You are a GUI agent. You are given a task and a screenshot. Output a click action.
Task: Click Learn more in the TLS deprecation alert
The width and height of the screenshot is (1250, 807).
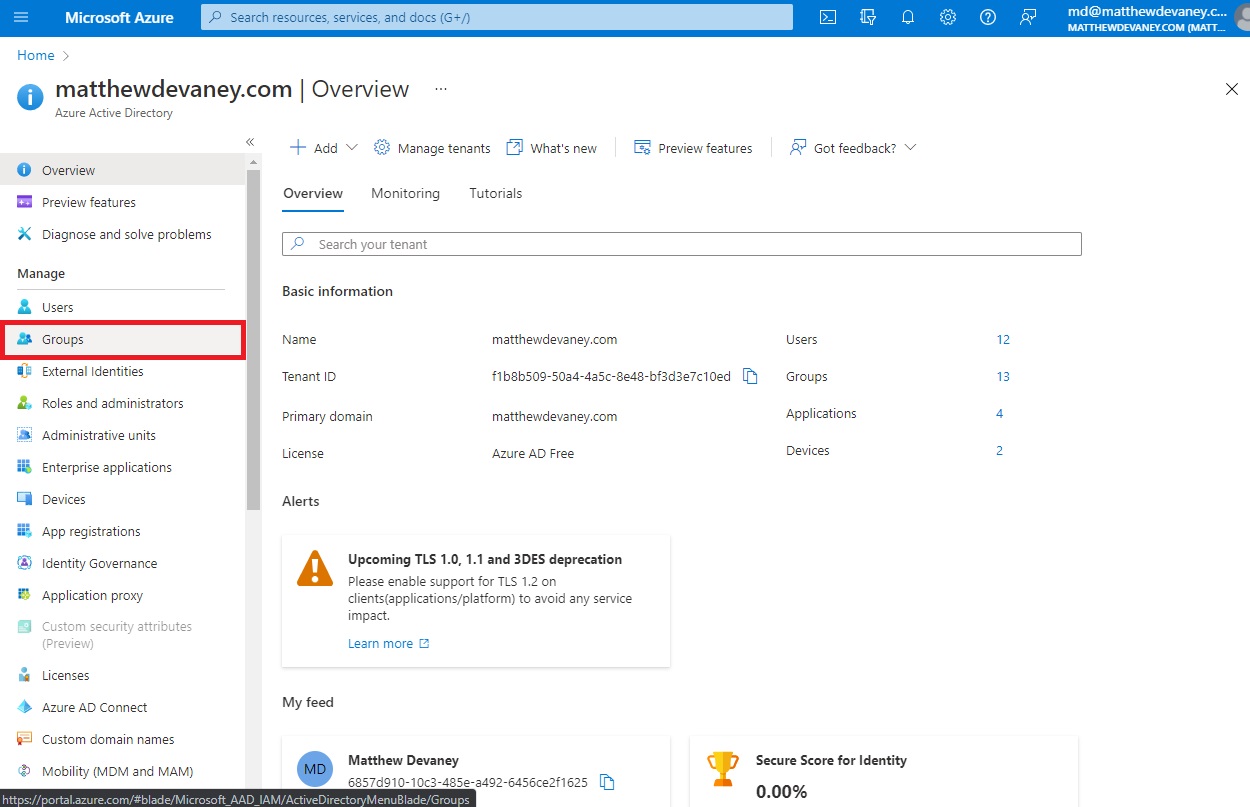coord(381,643)
